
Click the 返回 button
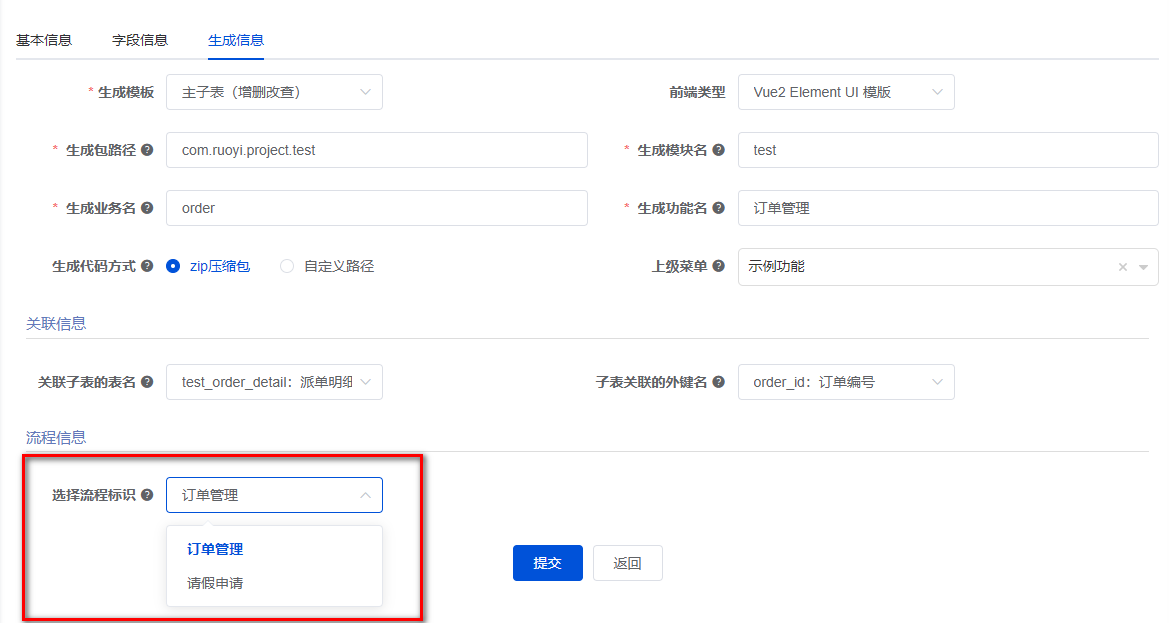coord(628,563)
